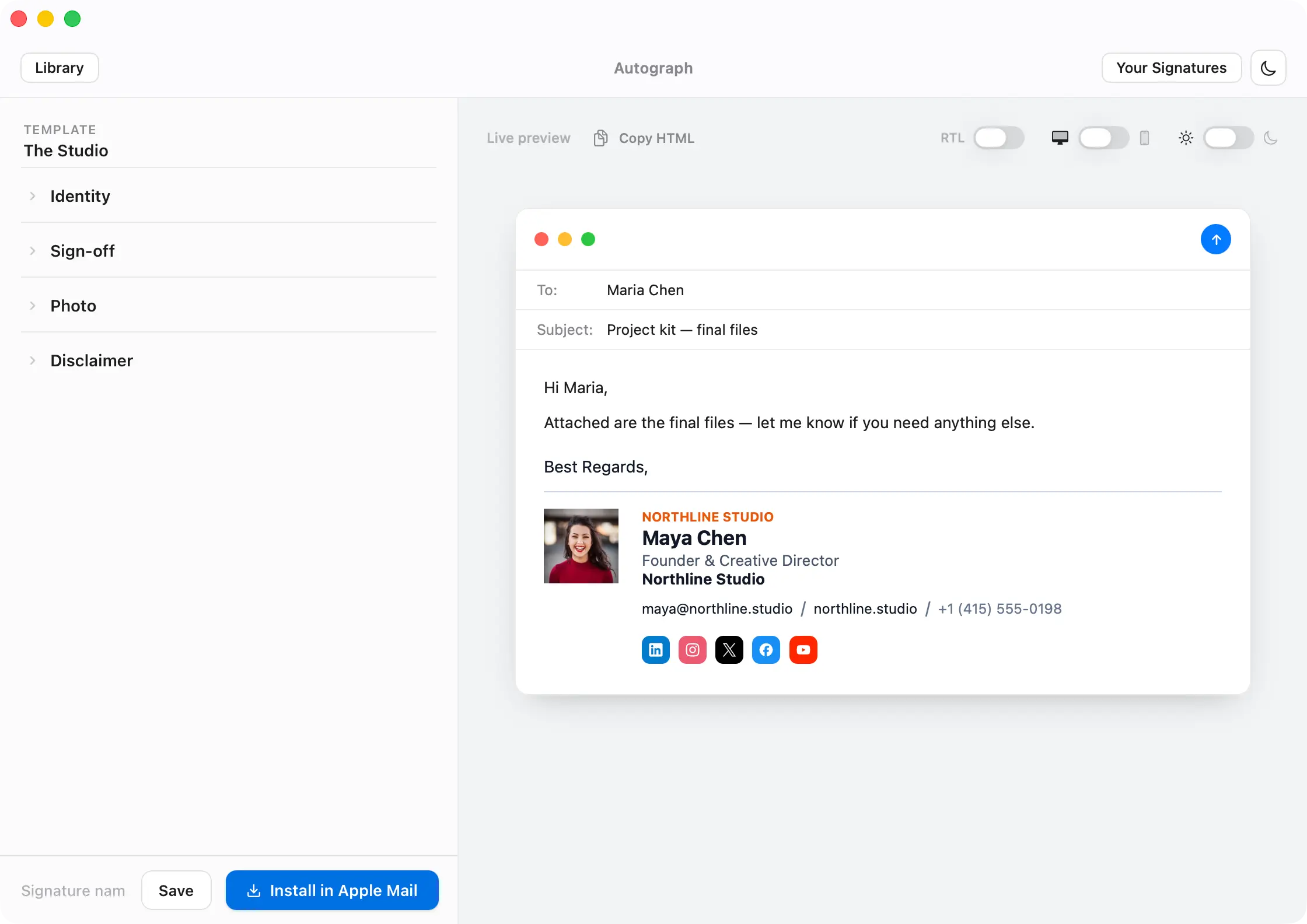Open the LinkedIn icon in signature
Image resolution: width=1307 pixels, height=924 pixels.
point(655,649)
